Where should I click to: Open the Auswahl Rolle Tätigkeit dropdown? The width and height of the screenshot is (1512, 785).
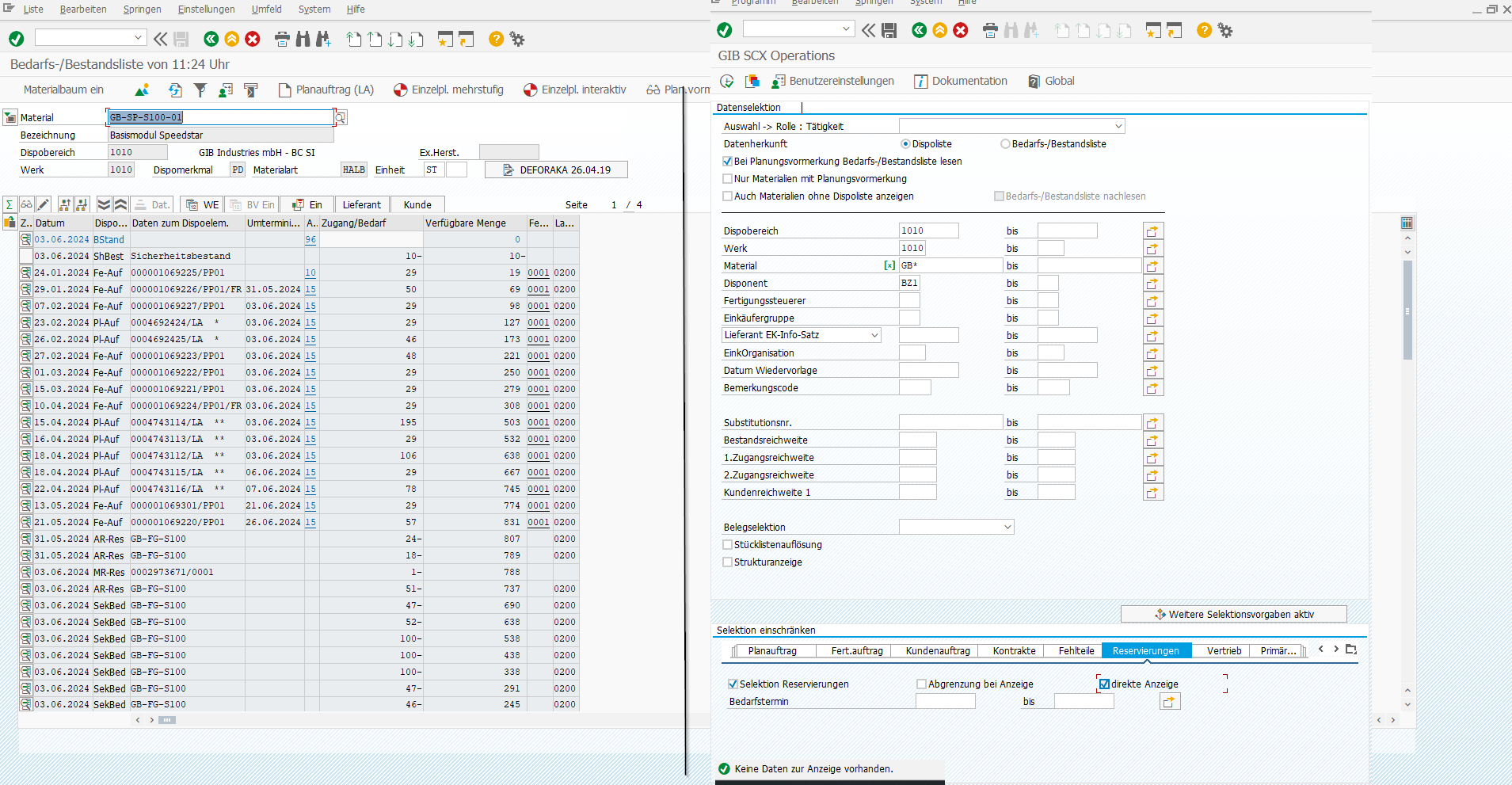coord(1118,127)
